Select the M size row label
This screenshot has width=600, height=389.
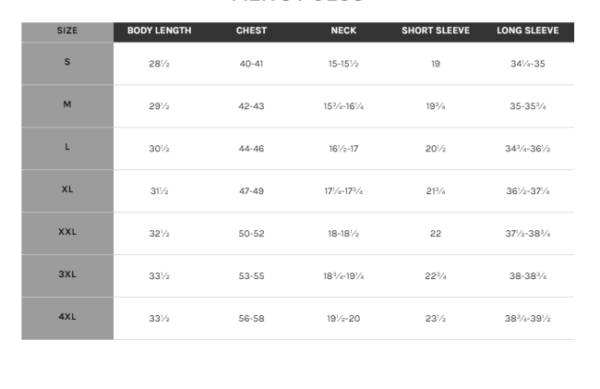point(67,104)
